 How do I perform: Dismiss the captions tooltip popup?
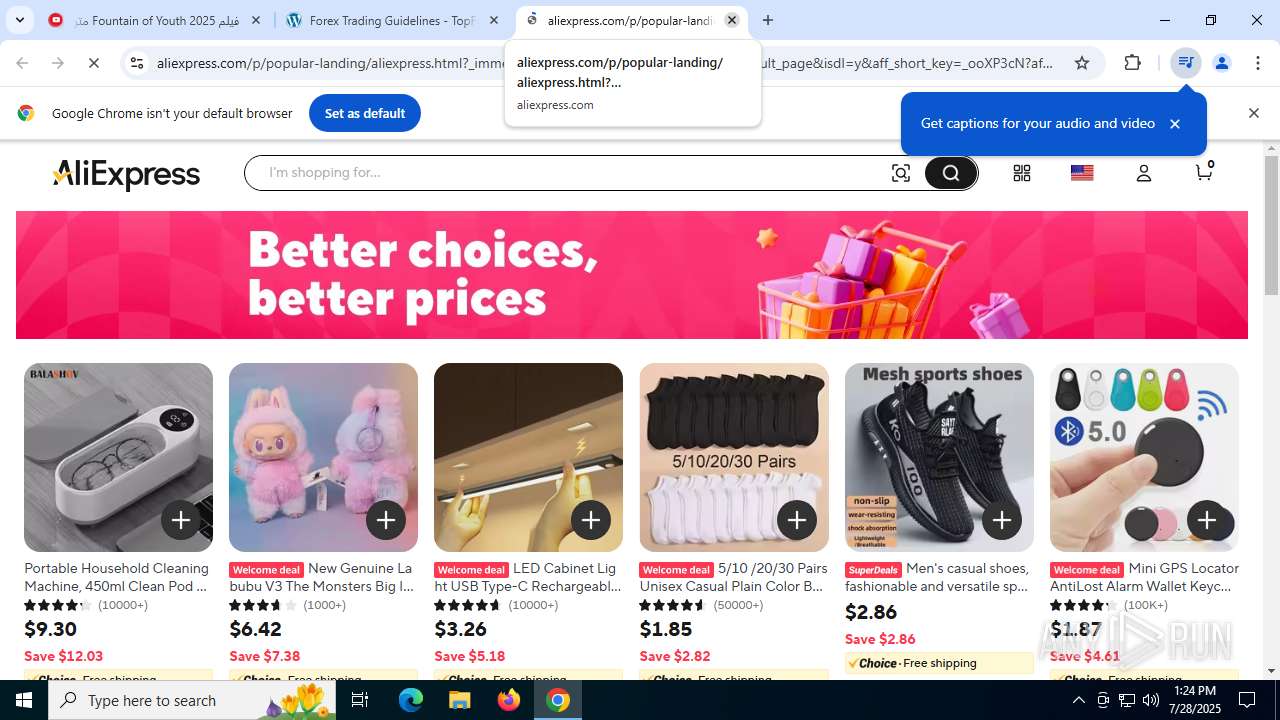pos(1175,124)
